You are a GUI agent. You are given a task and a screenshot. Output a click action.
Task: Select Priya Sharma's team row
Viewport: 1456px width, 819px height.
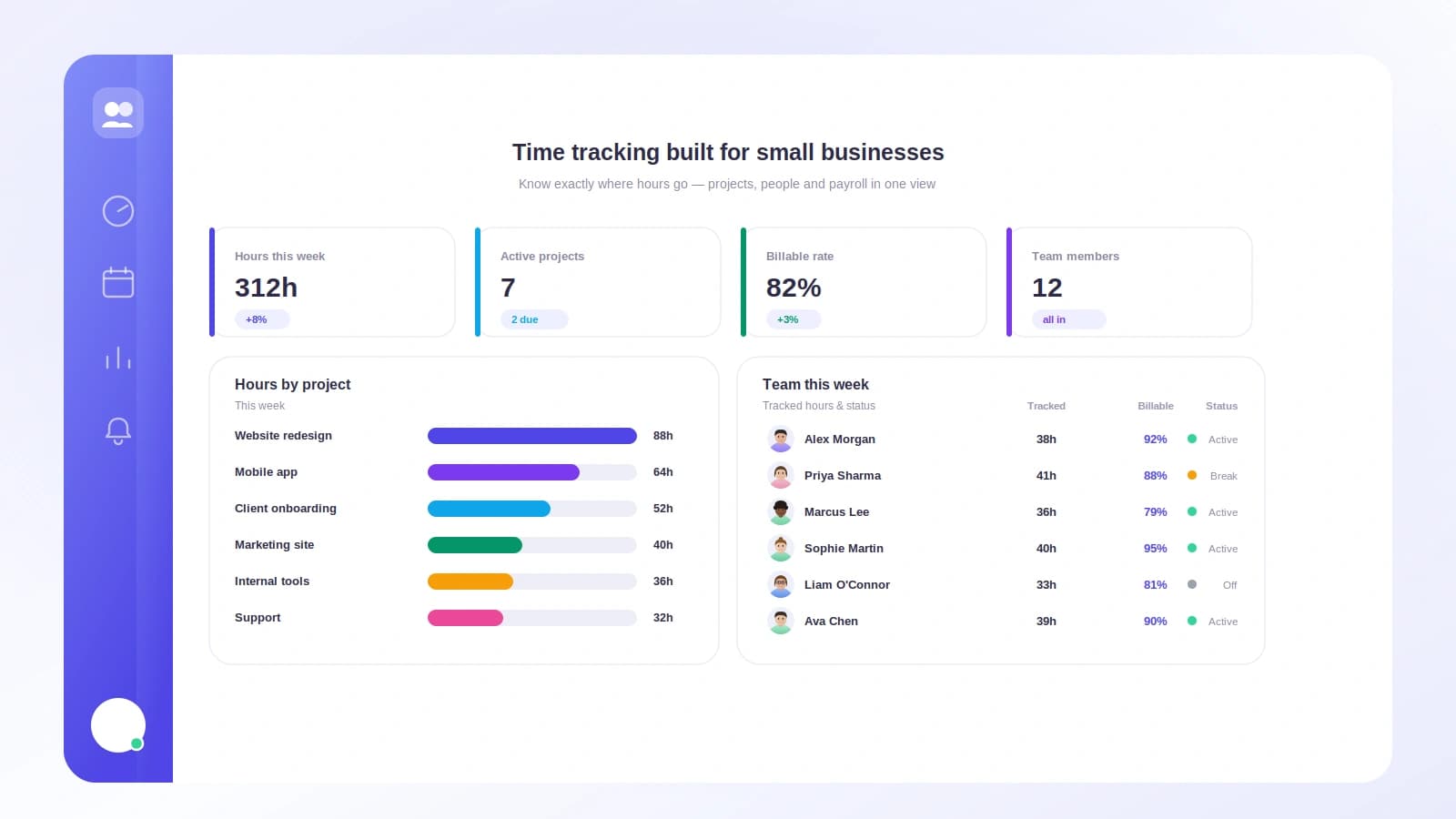[1001, 475]
